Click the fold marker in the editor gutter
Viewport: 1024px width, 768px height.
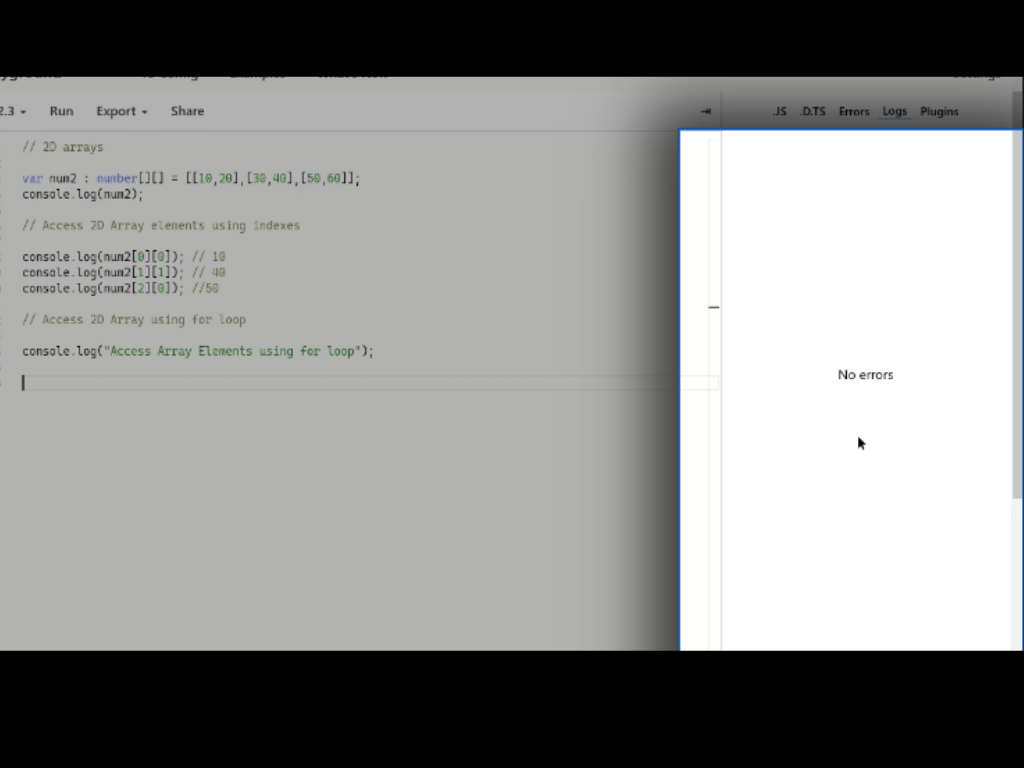(713, 307)
